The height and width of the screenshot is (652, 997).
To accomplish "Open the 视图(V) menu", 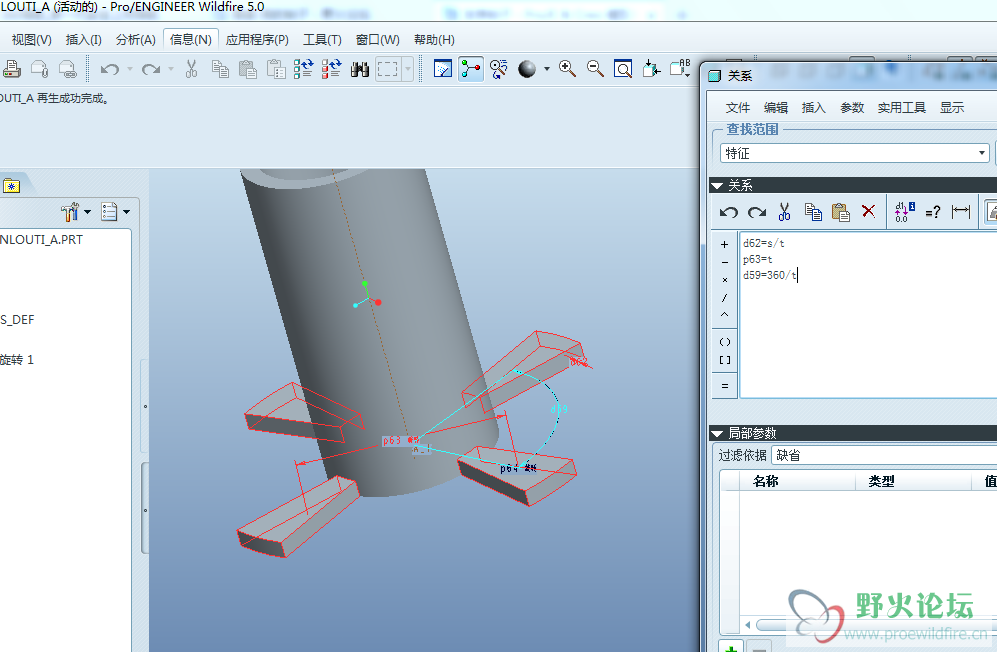I will [32, 39].
